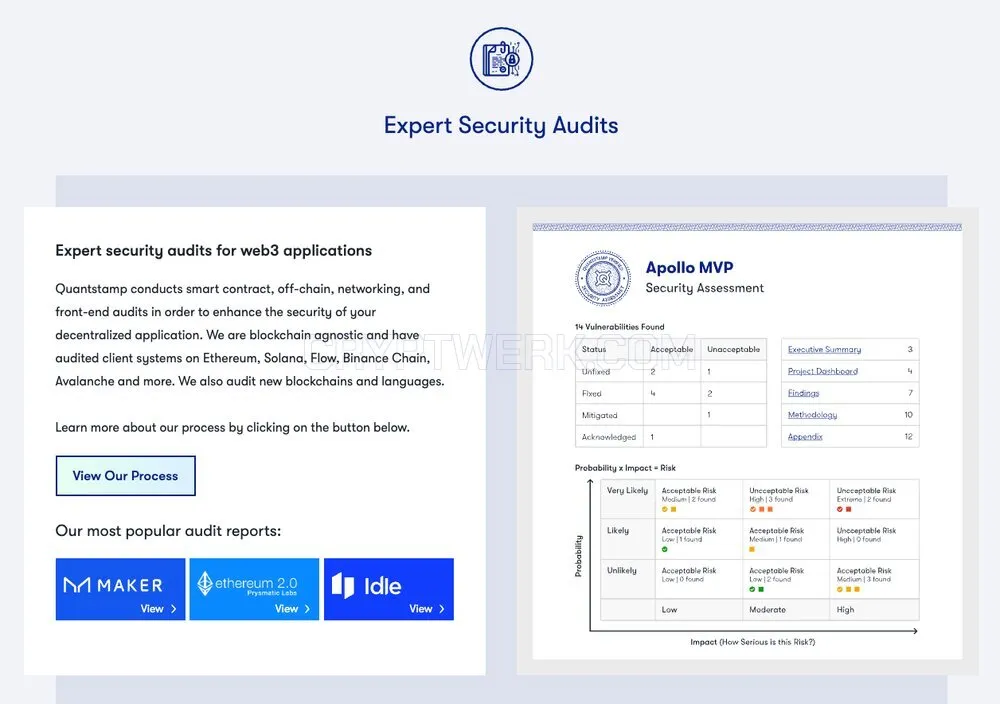Open the Executive Summary link
This screenshot has height=704, width=1000.
click(824, 349)
